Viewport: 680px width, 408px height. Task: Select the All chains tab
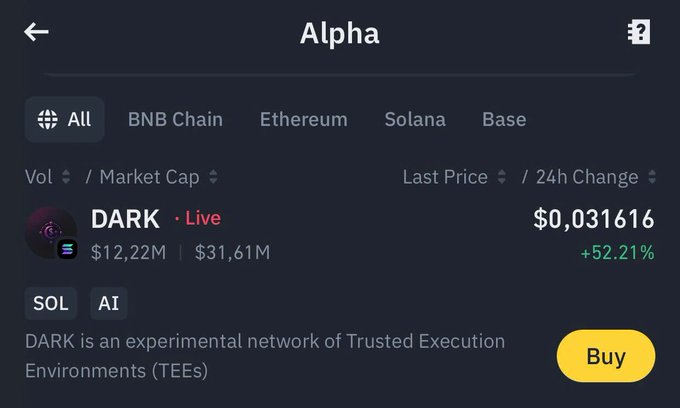[x=65, y=120]
